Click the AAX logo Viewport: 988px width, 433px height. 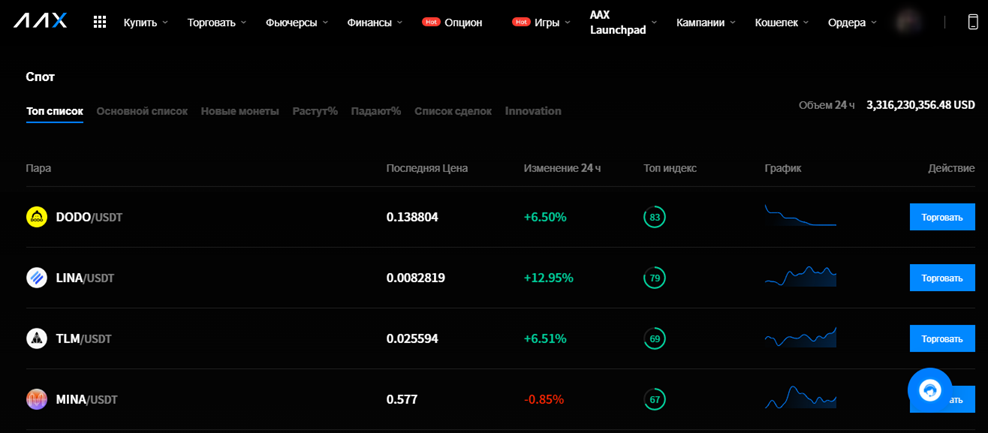(x=40, y=22)
